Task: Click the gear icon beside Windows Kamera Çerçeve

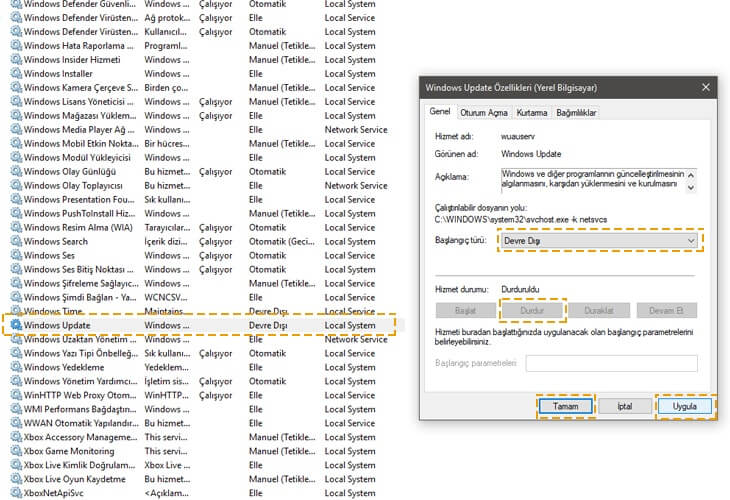Action: click(x=16, y=88)
